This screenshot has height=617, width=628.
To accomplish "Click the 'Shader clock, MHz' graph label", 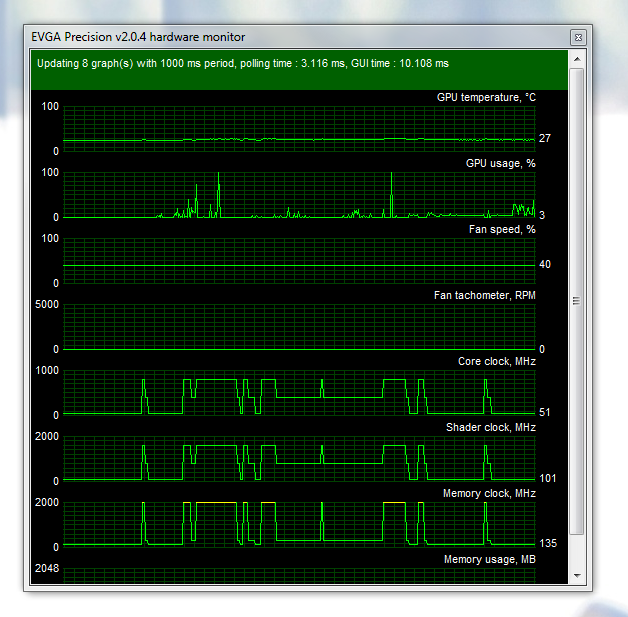I will pos(491,428).
